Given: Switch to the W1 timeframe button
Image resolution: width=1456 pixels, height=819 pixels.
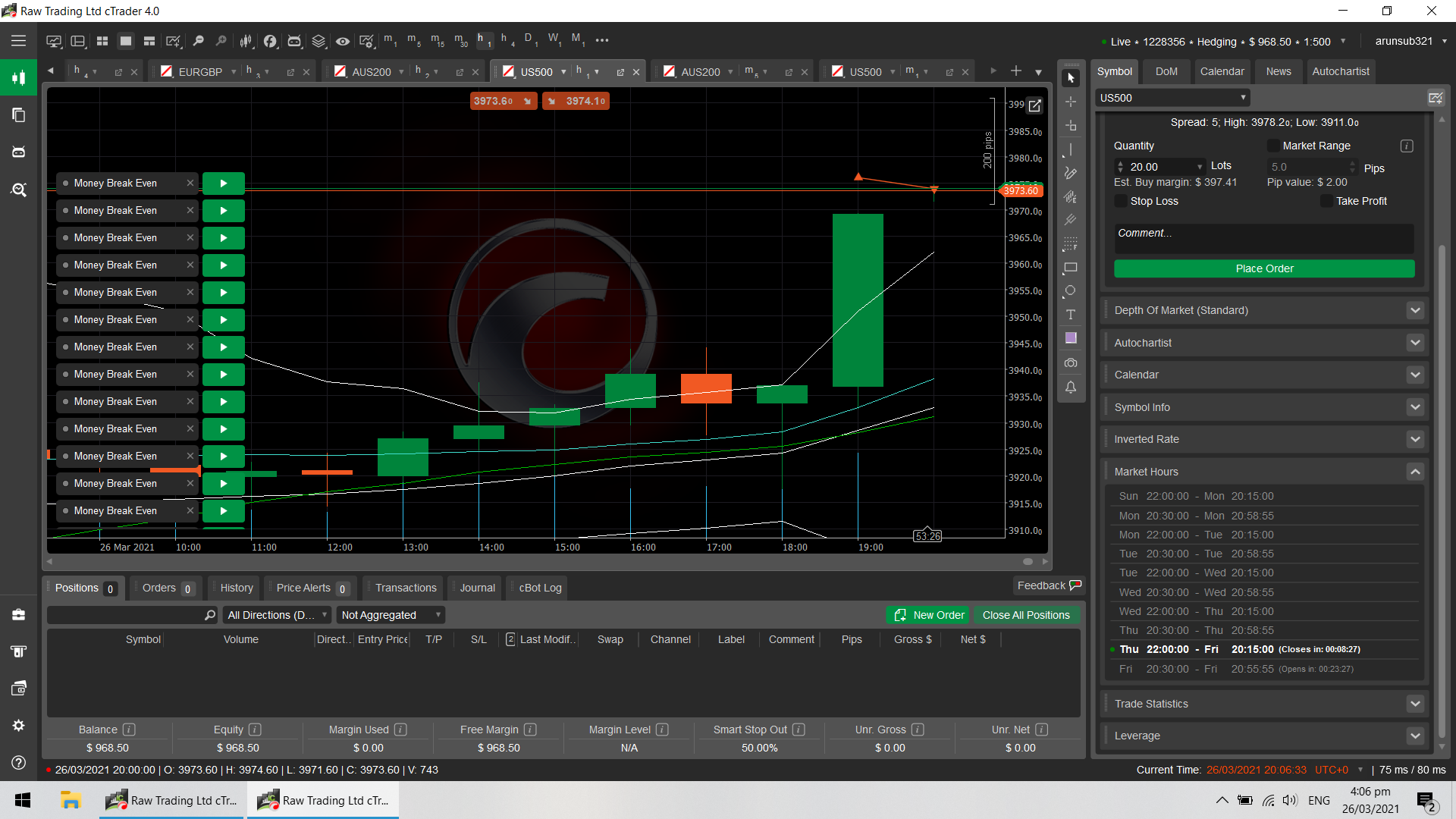Looking at the screenshot, I should click(554, 39).
